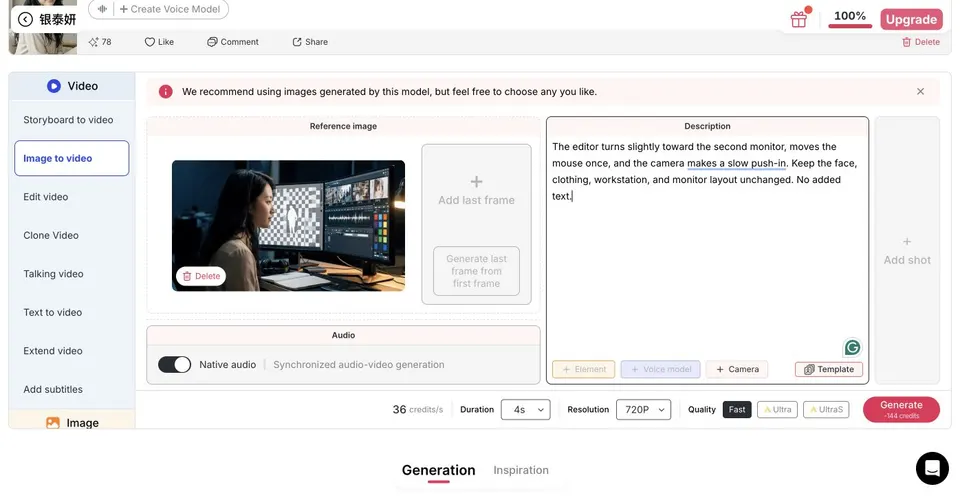Click Generate last frame from first frame

tap(476, 271)
